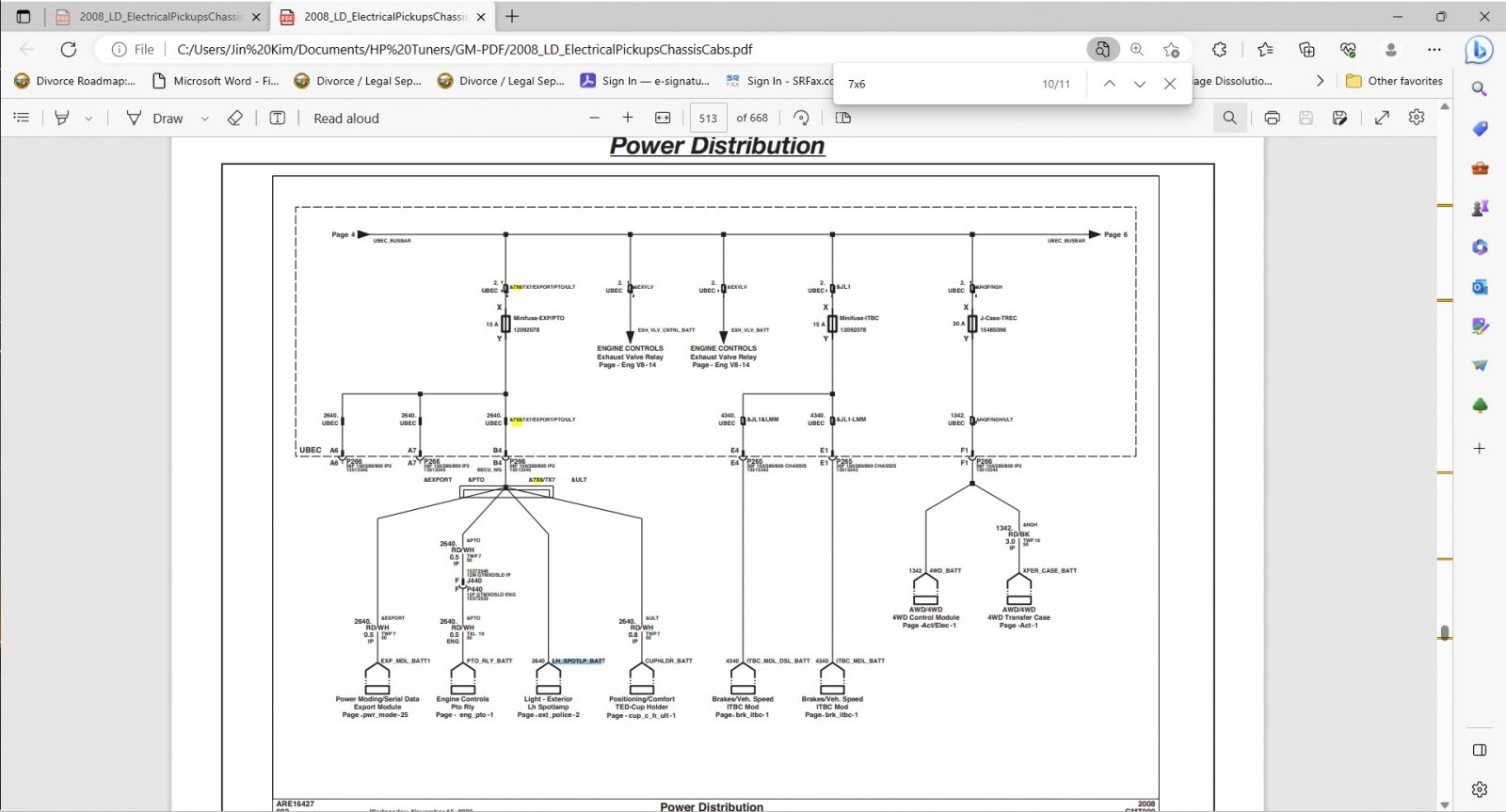The width and height of the screenshot is (1506, 812).
Task: Go to next find result
Action: (1140, 84)
